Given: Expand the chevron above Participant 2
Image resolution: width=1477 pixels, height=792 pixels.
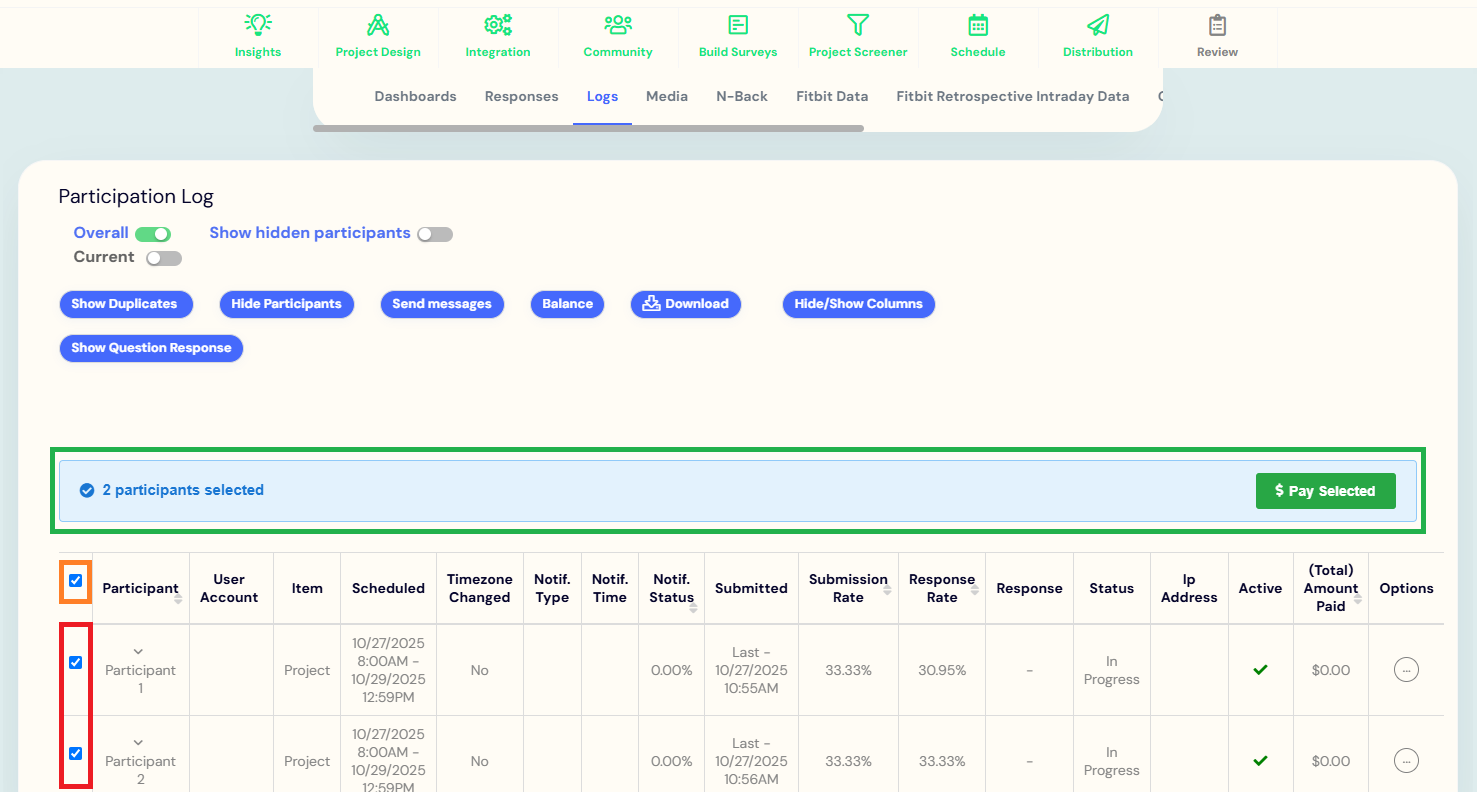Looking at the screenshot, I should coord(139,743).
